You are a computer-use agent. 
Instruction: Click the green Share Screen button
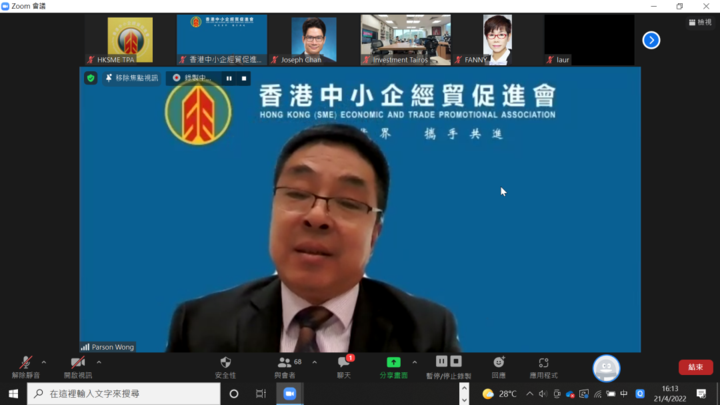393,365
